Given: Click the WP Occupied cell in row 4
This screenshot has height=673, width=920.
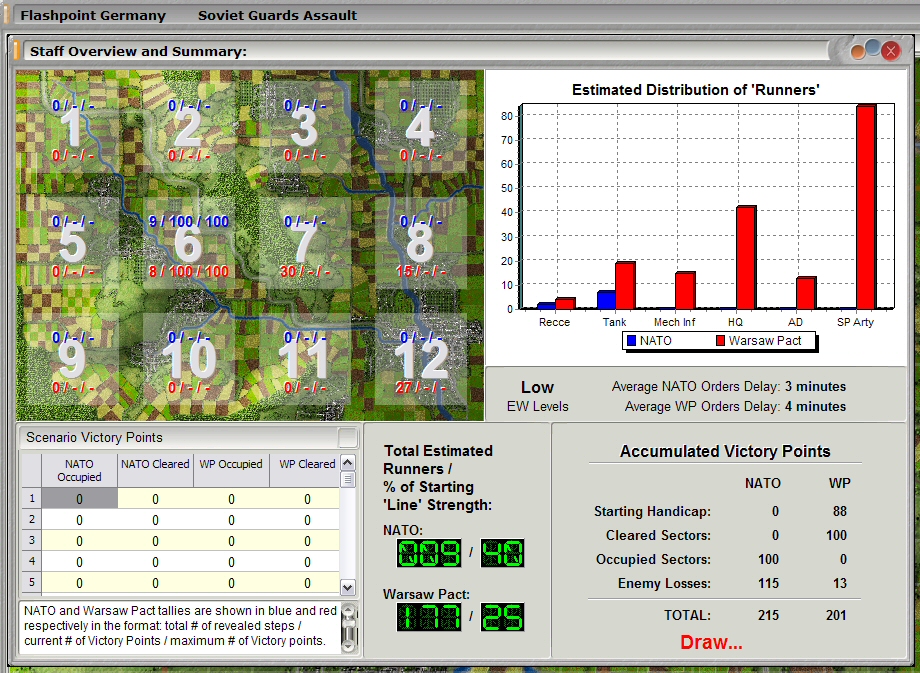Looking at the screenshot, I should pos(231,562).
